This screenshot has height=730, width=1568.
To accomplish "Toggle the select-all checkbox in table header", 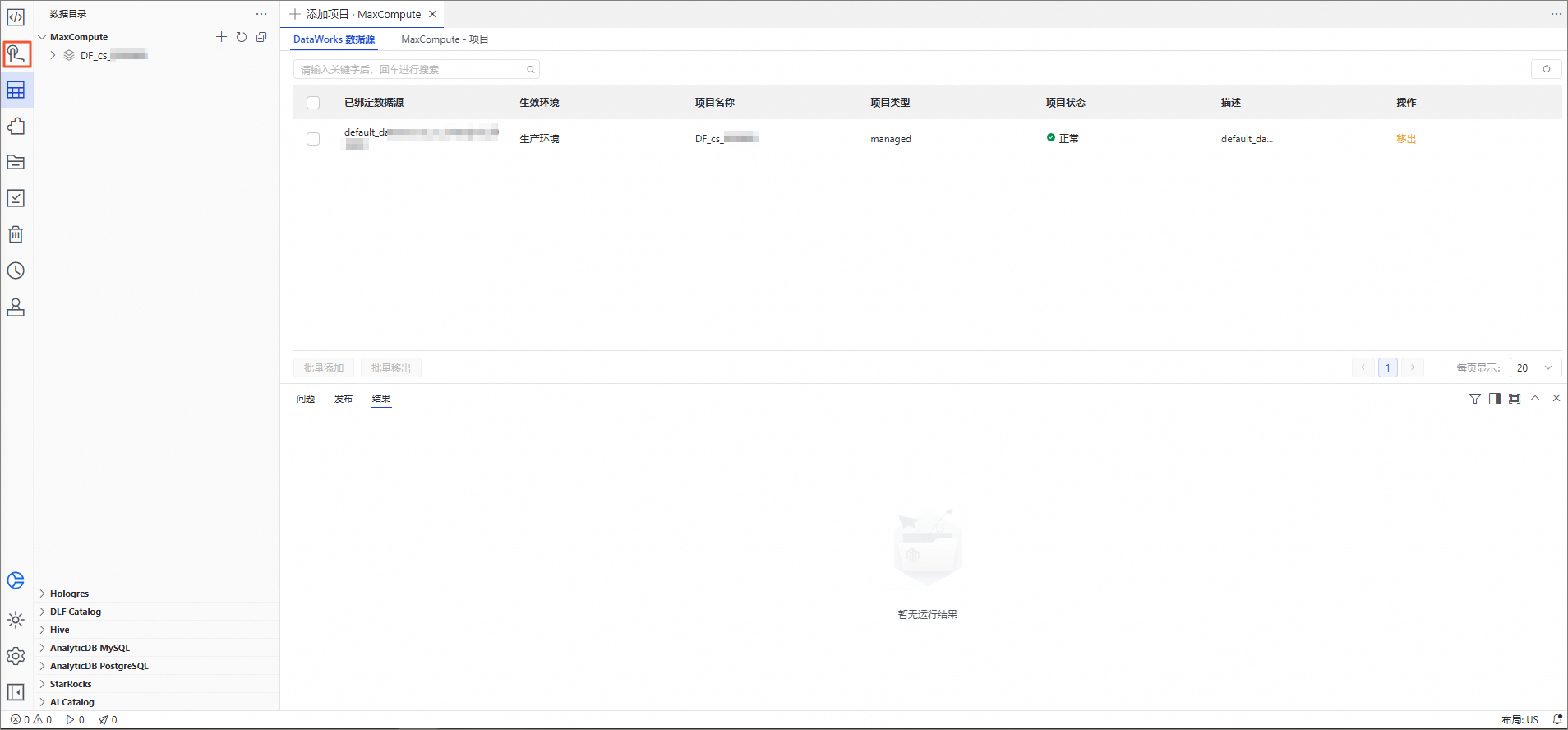I will pyautogui.click(x=313, y=103).
